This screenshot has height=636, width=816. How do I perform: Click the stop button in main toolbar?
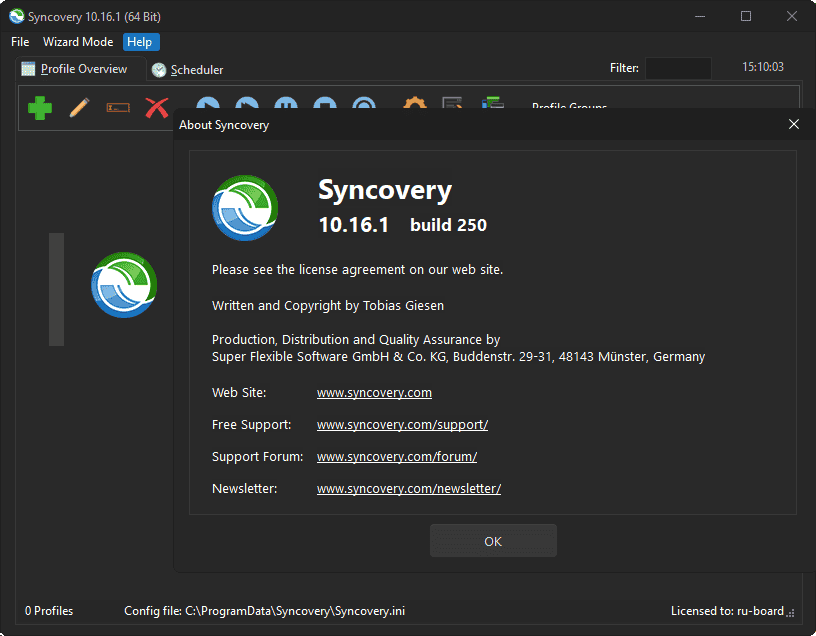[325, 103]
